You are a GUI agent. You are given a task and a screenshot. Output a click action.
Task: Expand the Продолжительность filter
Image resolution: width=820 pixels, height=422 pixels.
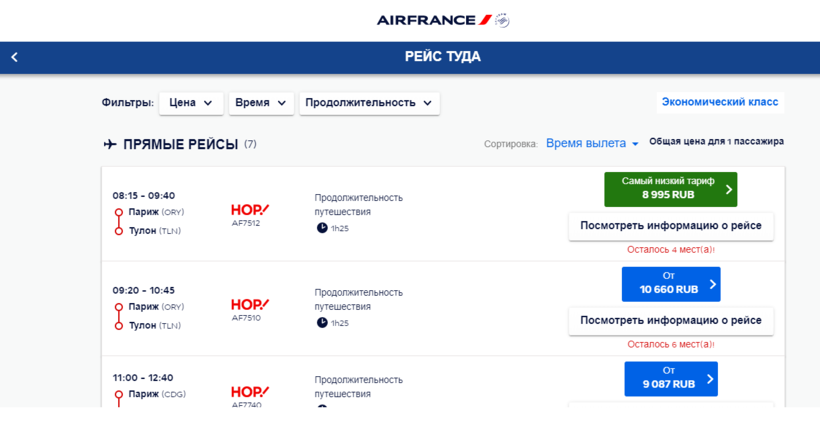click(369, 103)
